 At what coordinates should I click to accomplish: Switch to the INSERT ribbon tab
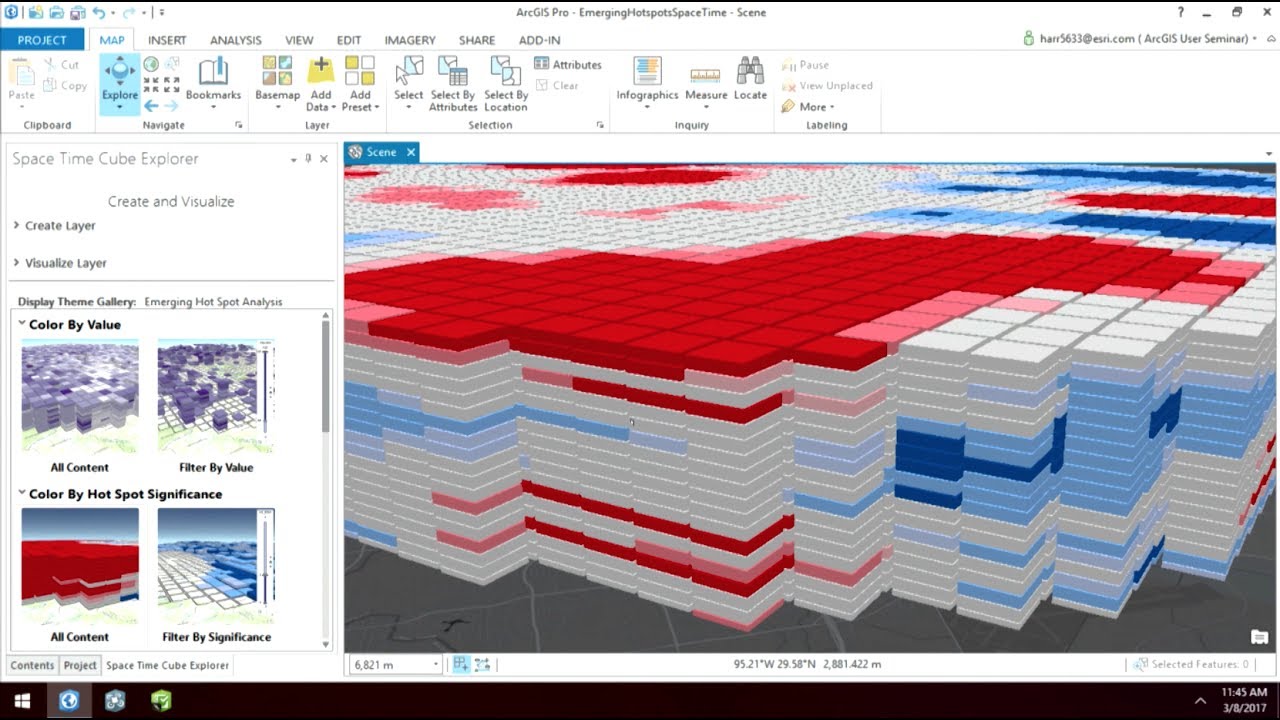(x=167, y=40)
